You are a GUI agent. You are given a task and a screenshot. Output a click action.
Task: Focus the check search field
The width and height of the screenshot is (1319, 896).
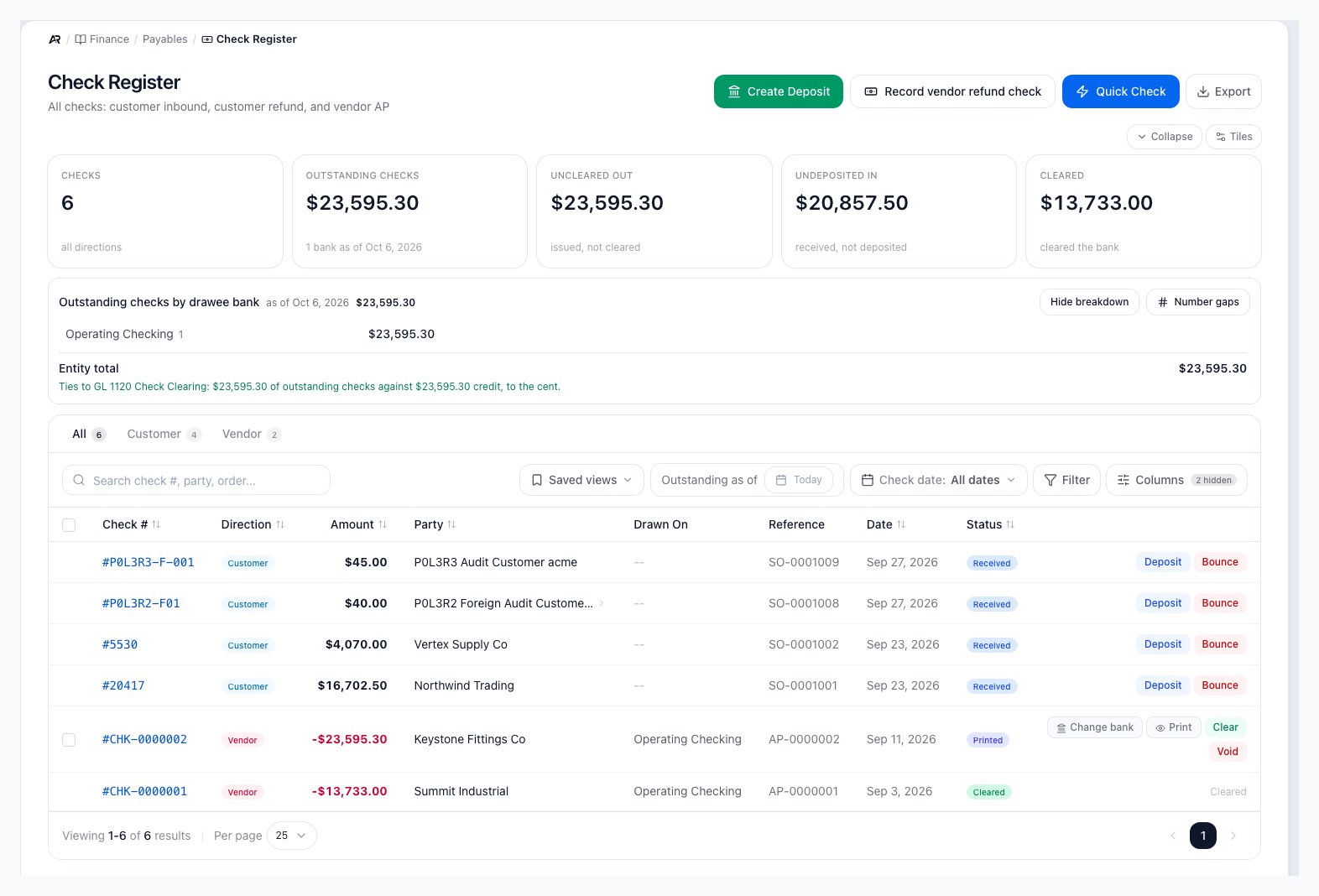pos(196,480)
